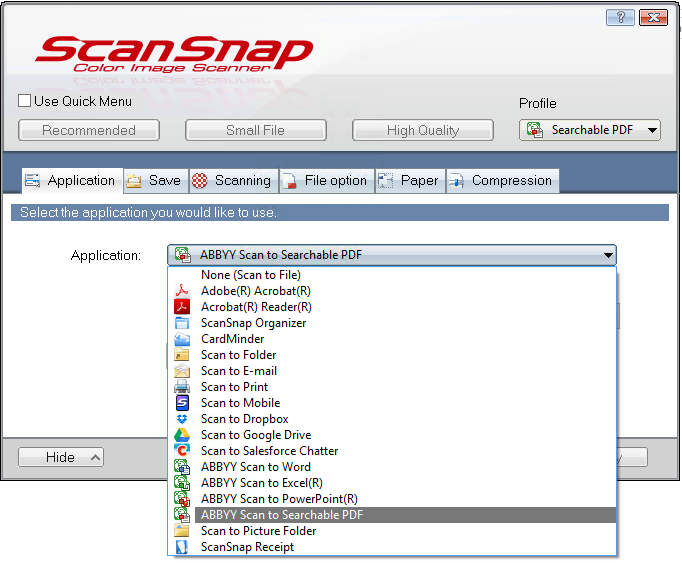The height and width of the screenshot is (563, 682).
Task: Select highlighted ABBYY Scan to Searchable PDF
Action: [x=392, y=515]
